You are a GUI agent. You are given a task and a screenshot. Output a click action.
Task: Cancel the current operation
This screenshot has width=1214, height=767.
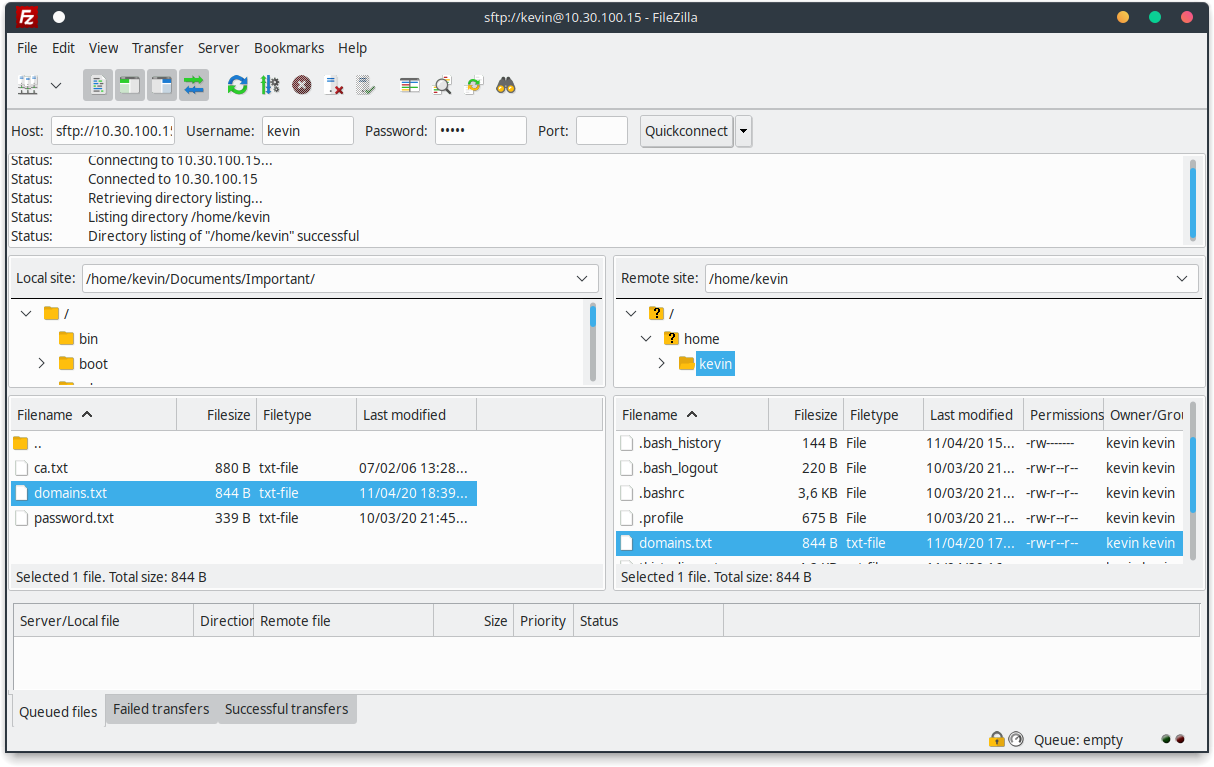[x=301, y=85]
